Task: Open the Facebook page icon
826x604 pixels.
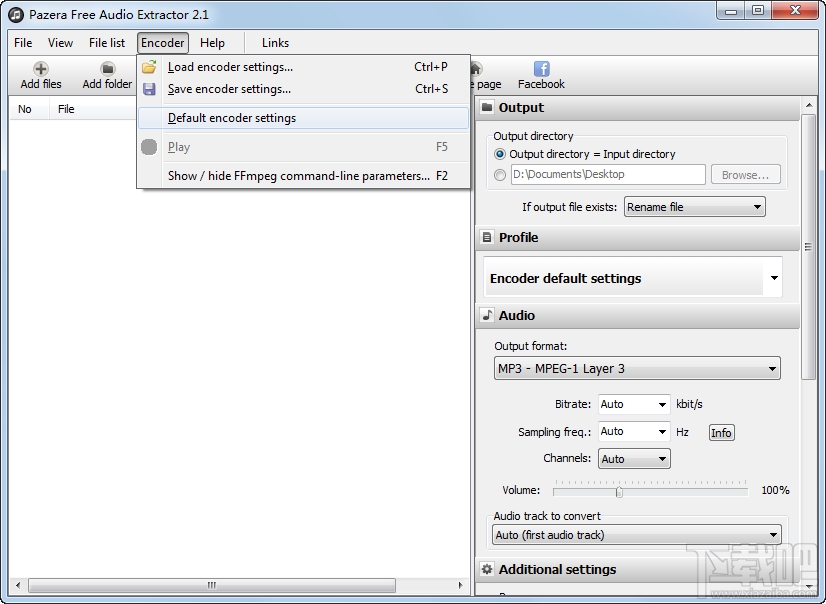Action: pos(540,70)
